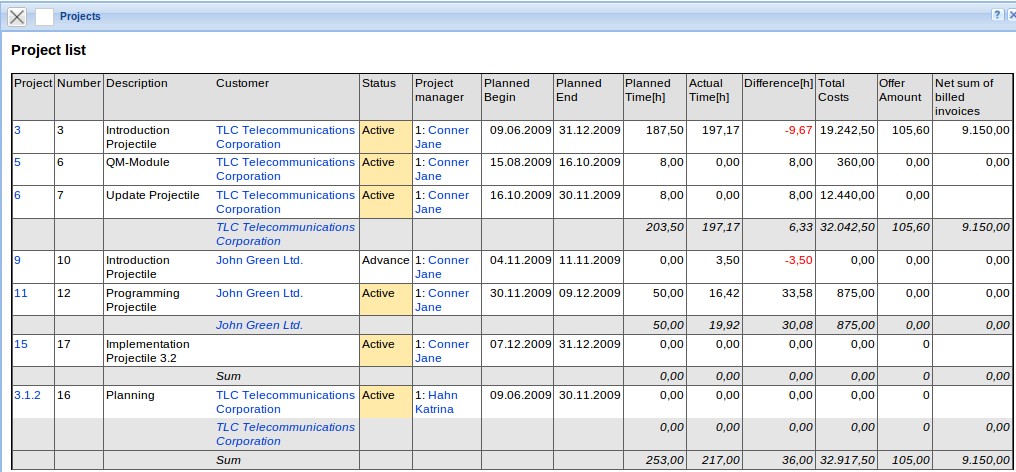The width and height of the screenshot is (1016, 472).
Task: Click the Status column header
Action: tap(378, 83)
